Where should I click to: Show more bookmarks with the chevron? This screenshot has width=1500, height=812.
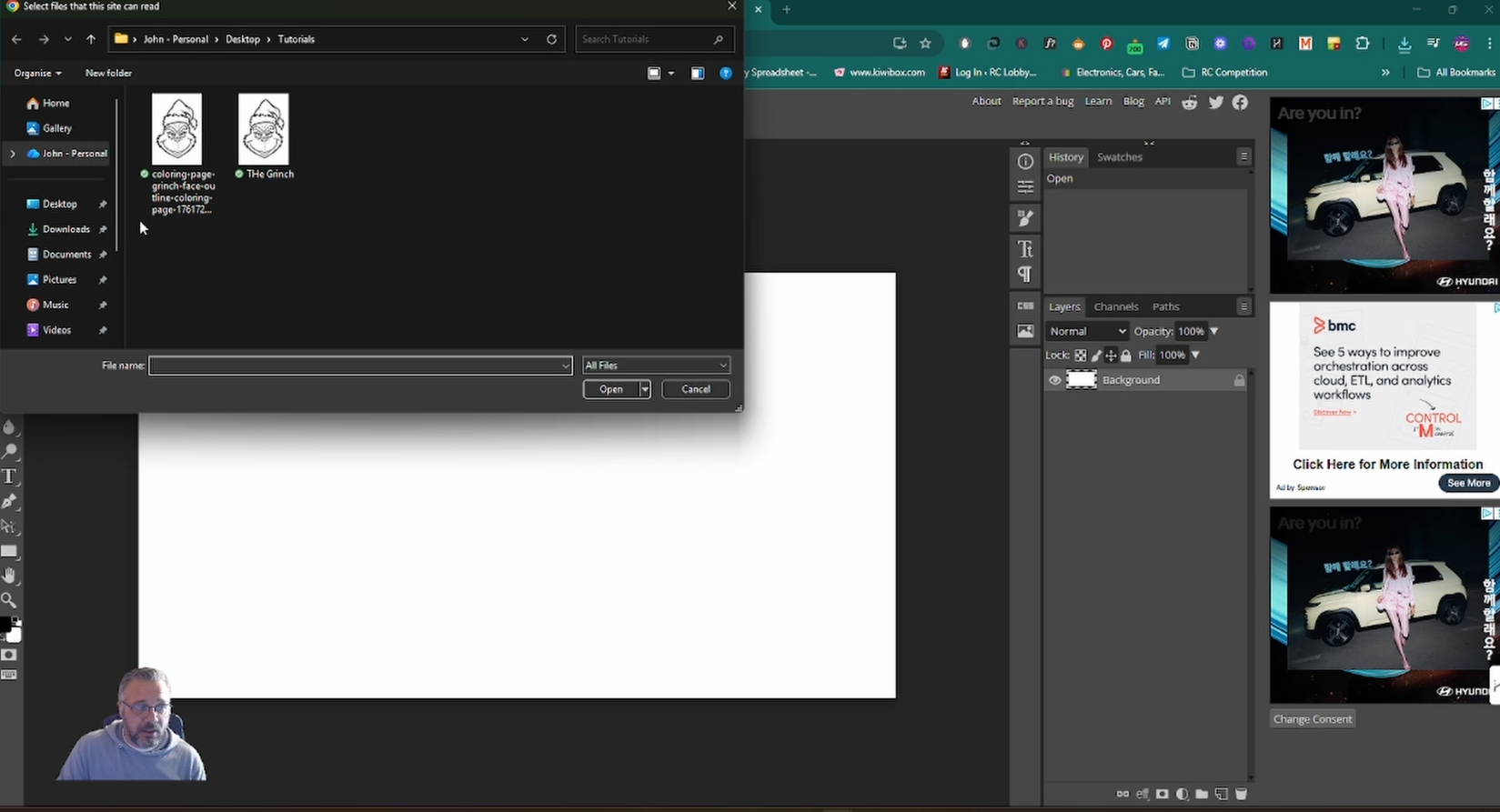point(1385,72)
